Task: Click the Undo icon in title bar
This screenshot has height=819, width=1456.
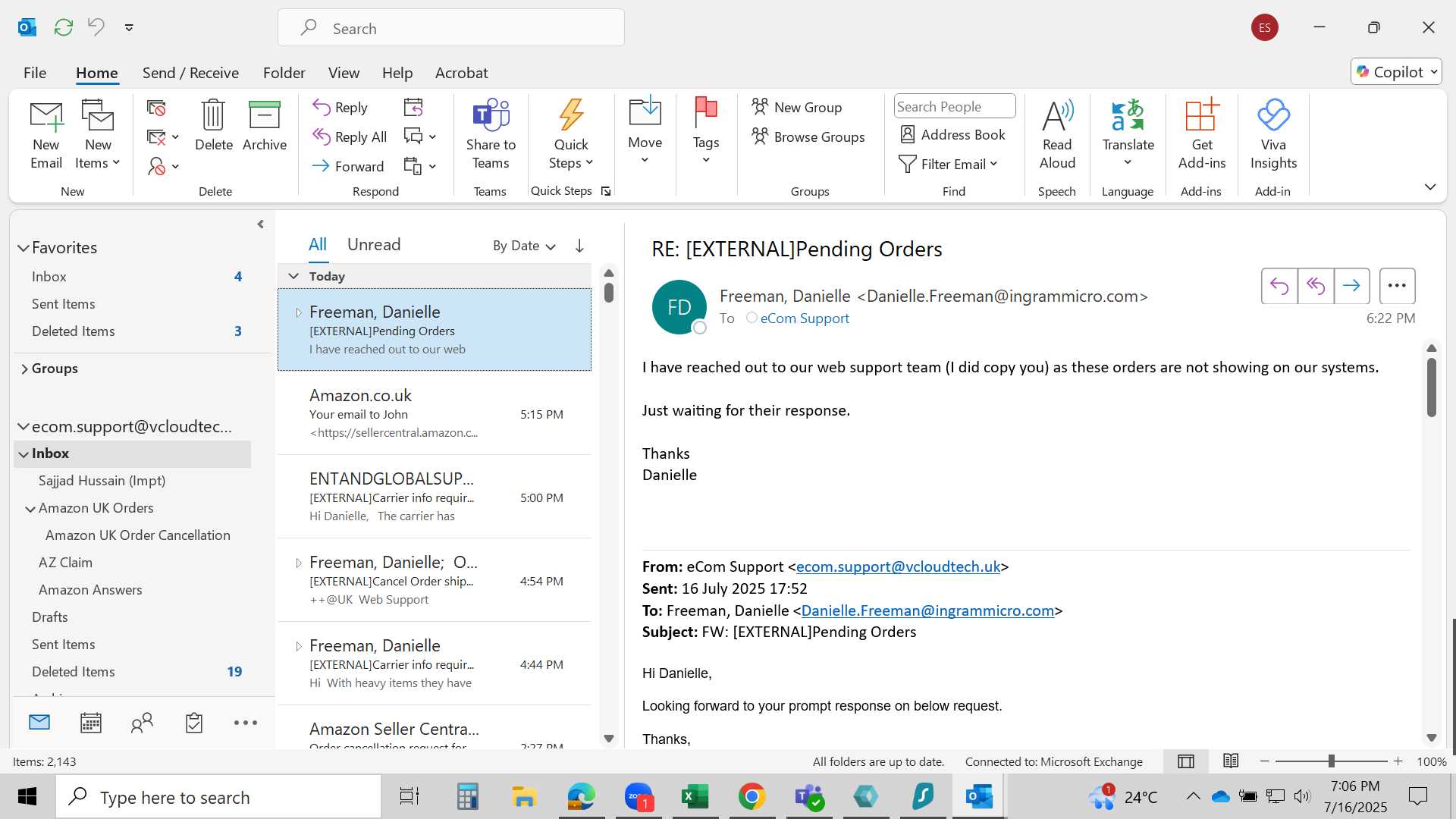Action: [96, 27]
